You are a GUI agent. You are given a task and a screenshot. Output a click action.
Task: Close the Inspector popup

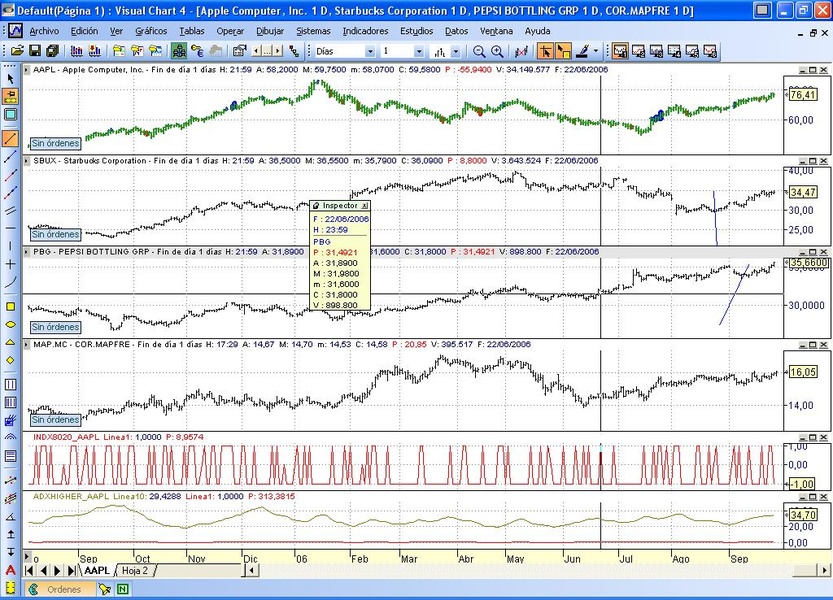364,206
